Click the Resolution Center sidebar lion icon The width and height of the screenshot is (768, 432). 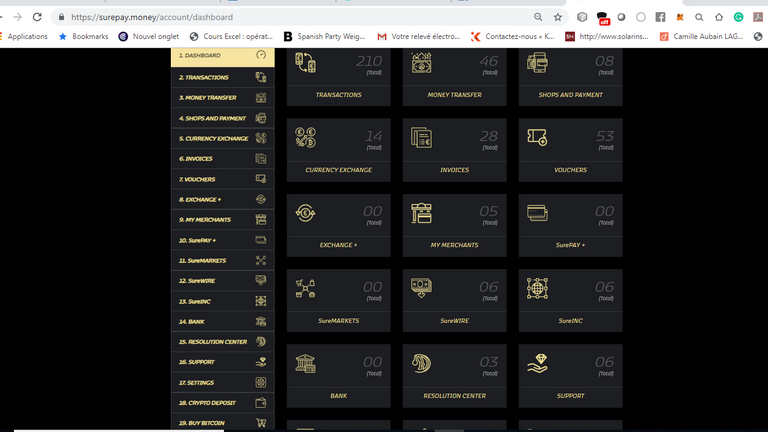261,341
